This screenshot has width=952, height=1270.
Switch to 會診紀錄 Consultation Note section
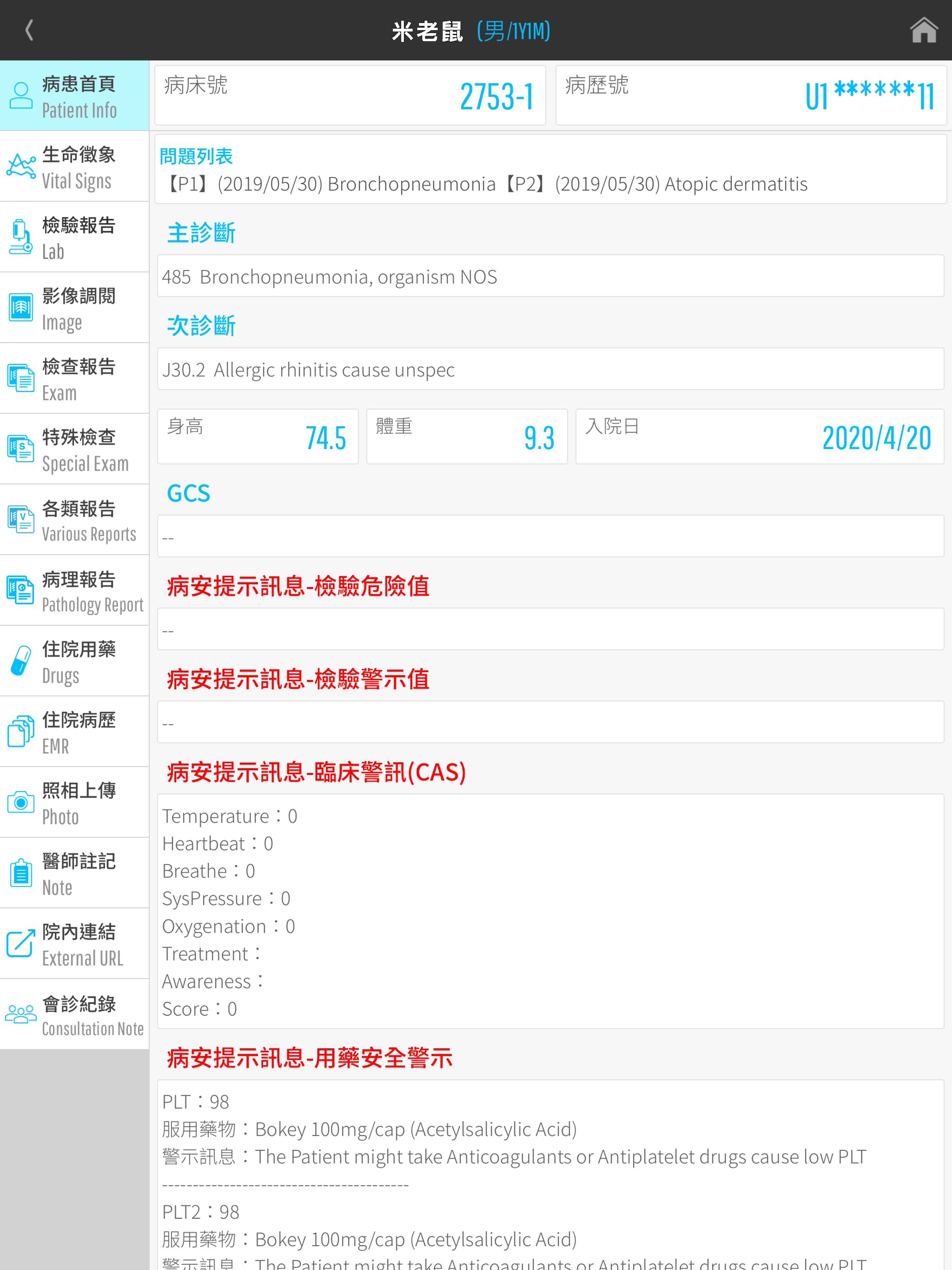click(75, 1014)
